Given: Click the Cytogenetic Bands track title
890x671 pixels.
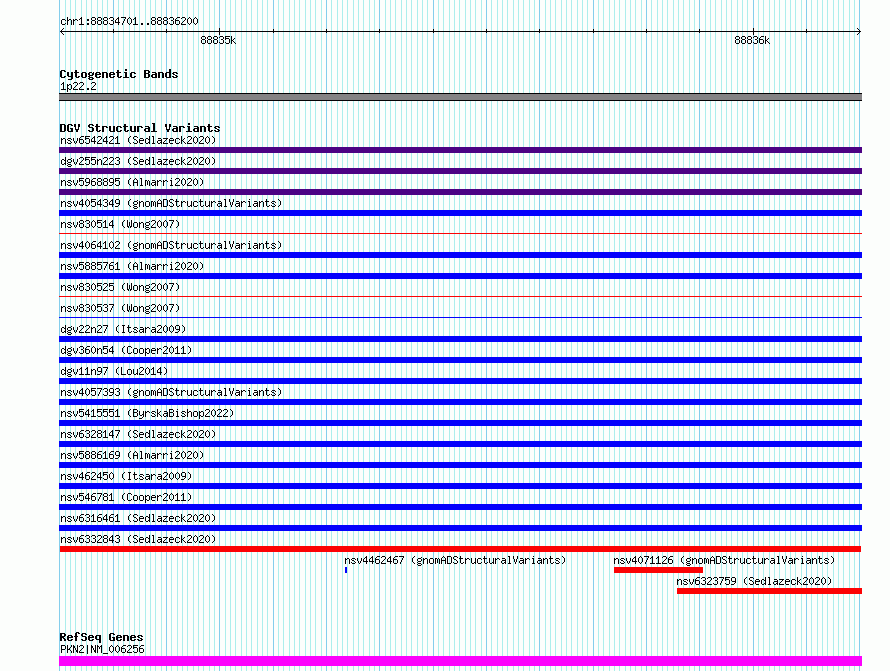Looking at the screenshot, I should pyautogui.click(x=119, y=74).
